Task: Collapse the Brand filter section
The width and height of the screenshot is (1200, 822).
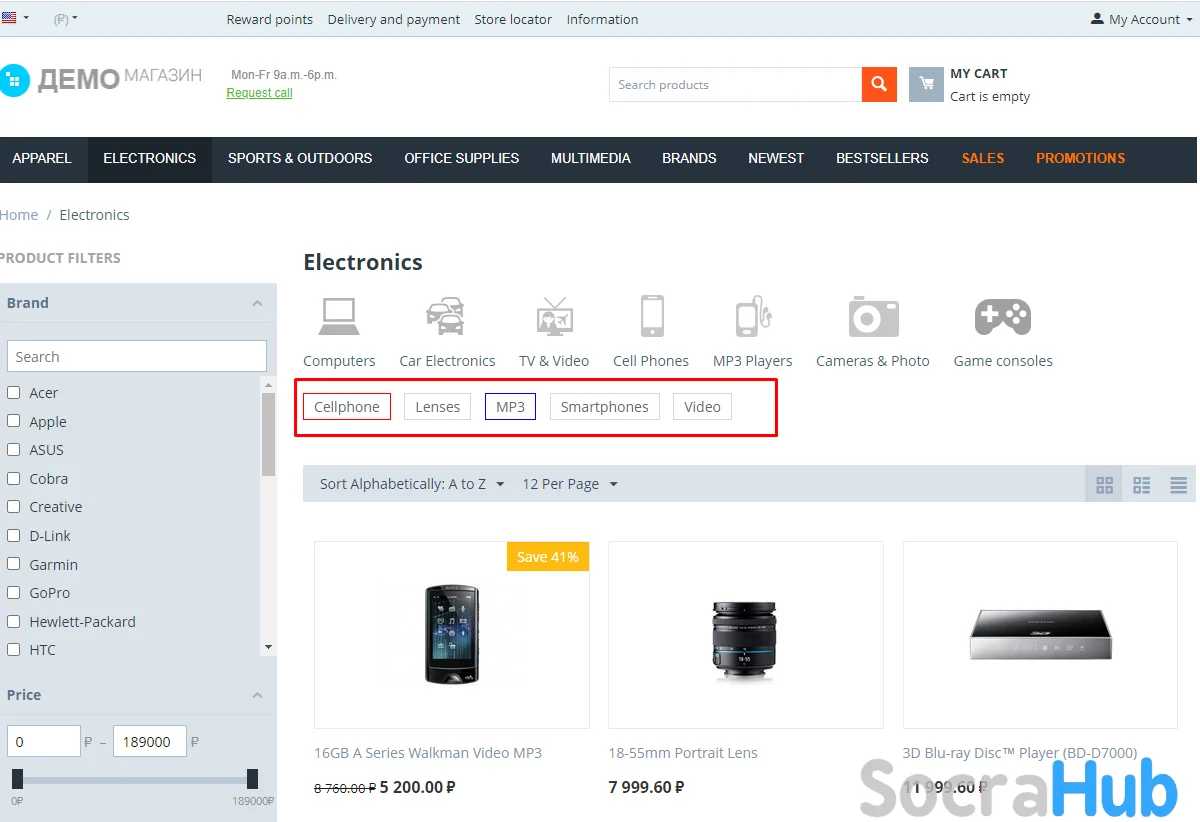Action: pos(257,303)
